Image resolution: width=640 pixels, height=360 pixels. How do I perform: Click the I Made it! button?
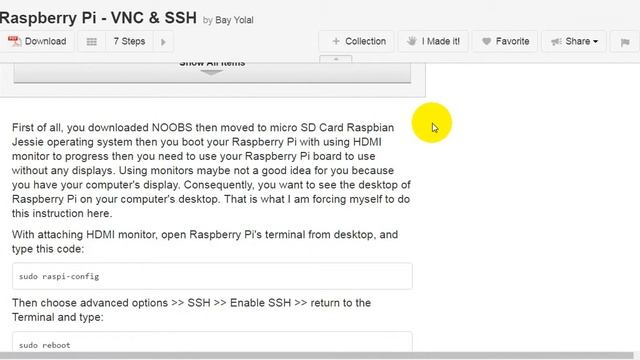coord(433,41)
